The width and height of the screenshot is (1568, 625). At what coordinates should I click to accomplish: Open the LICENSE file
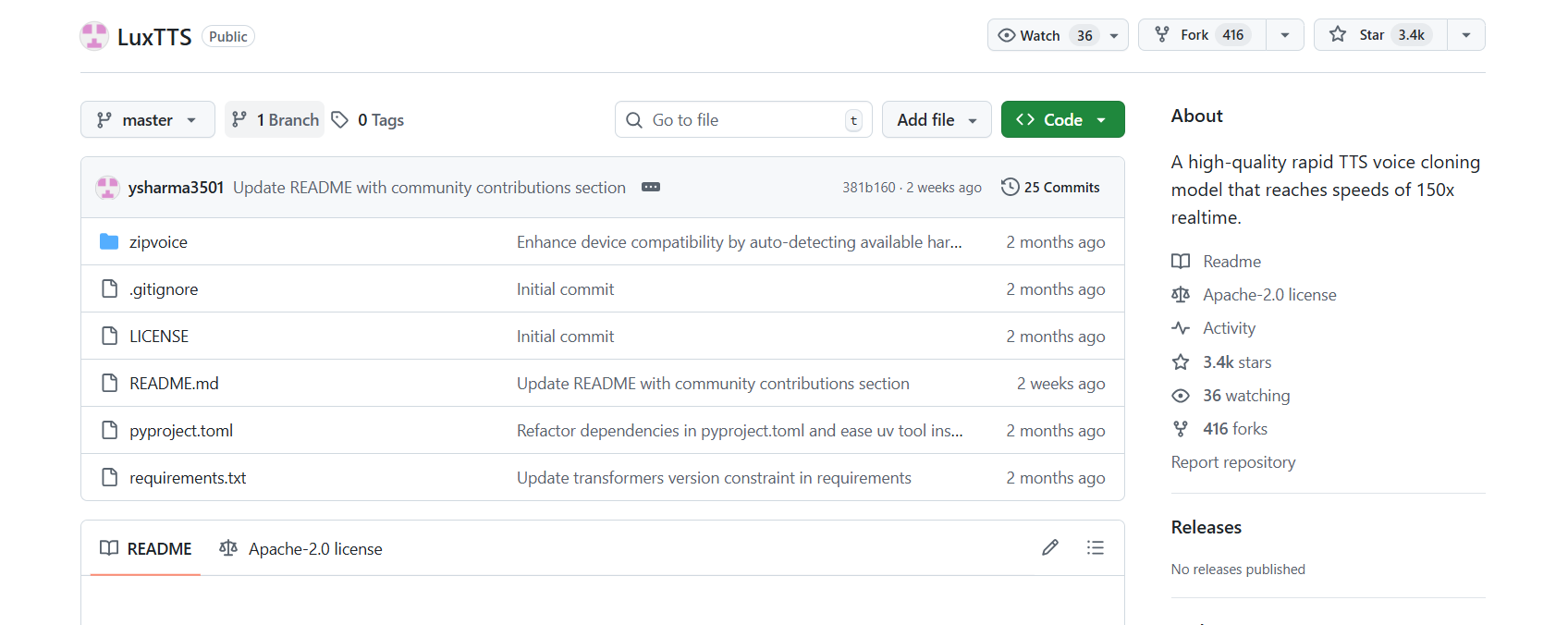pos(159,337)
